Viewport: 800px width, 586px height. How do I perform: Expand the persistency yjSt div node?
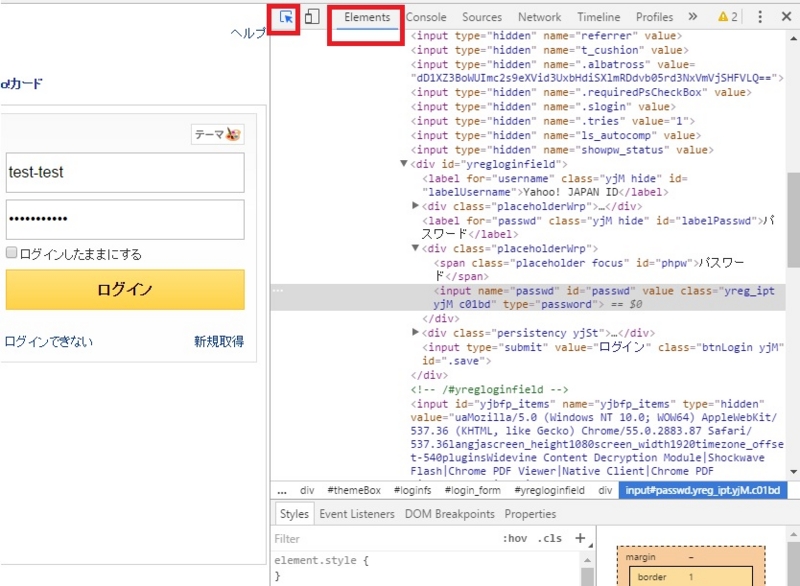[415, 332]
